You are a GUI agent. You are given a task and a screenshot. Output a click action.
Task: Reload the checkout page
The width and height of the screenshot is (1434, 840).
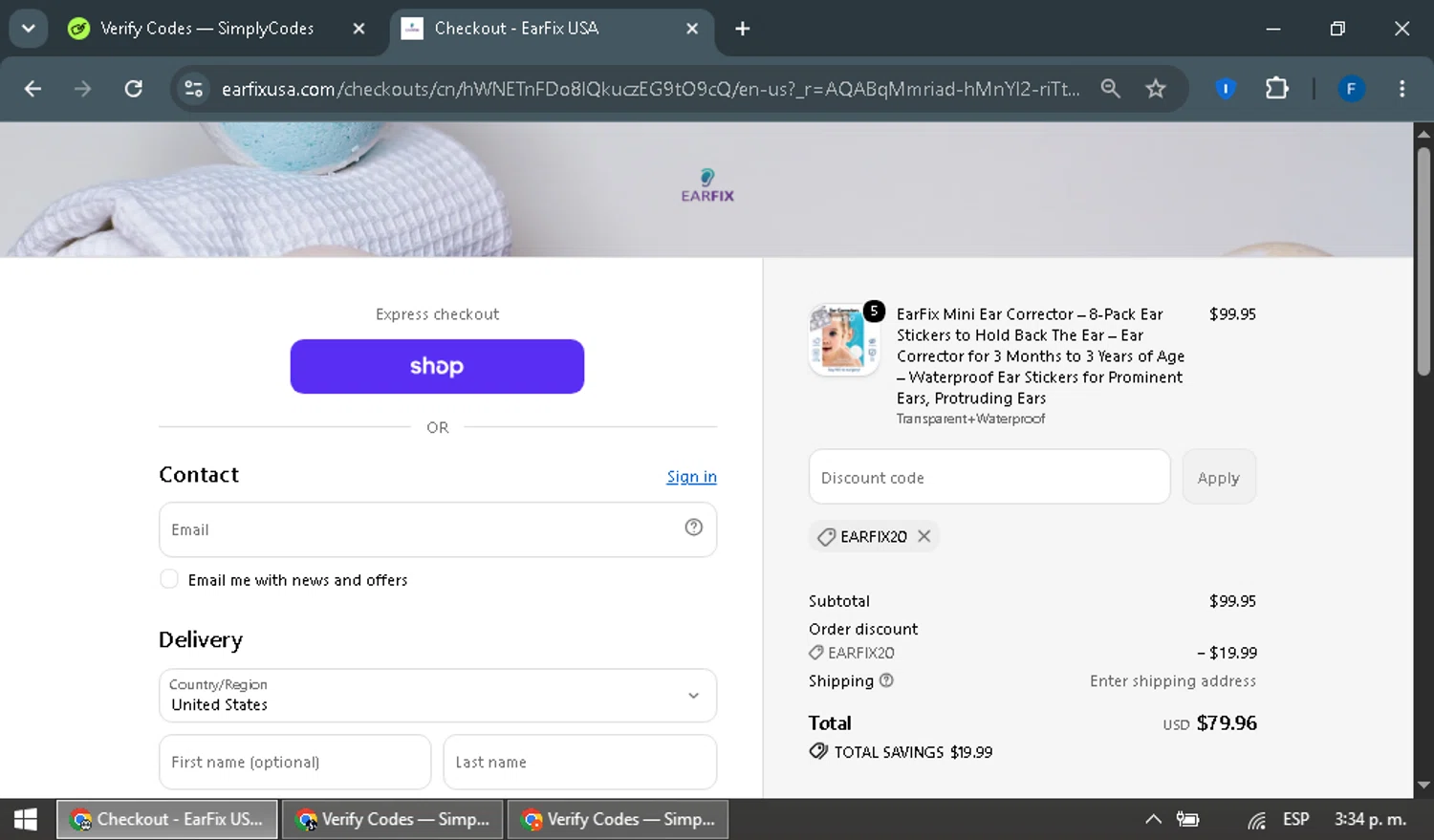click(x=134, y=89)
